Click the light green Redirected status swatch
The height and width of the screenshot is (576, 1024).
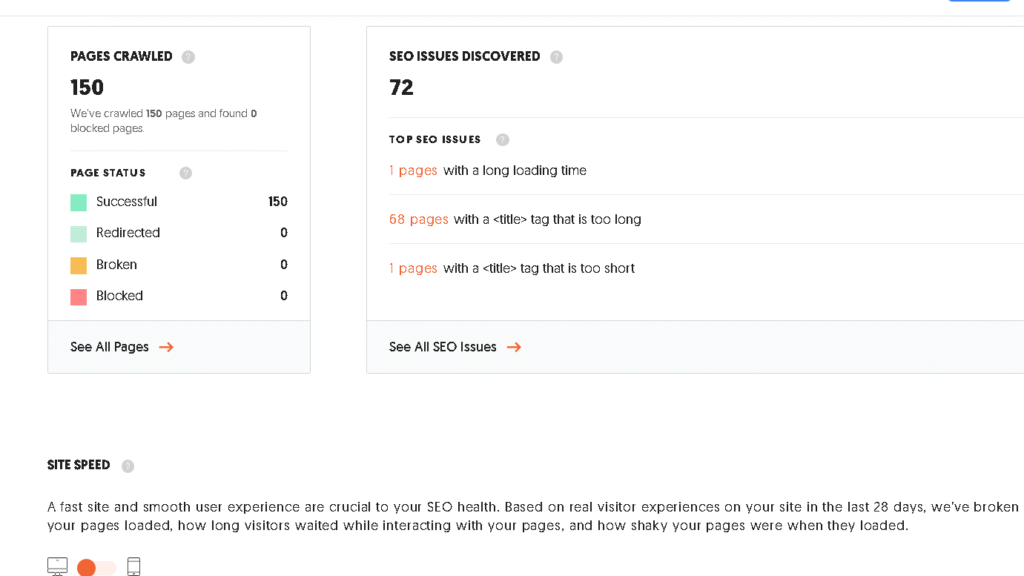click(x=78, y=232)
